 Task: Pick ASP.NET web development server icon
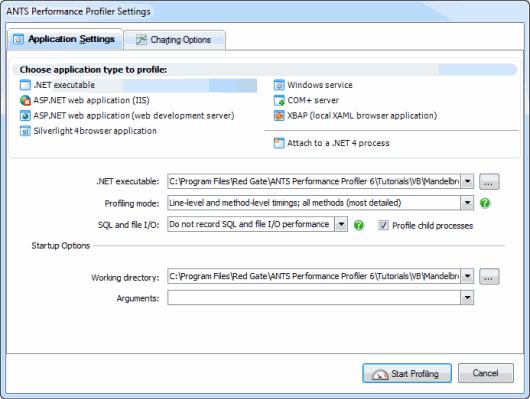point(25,116)
